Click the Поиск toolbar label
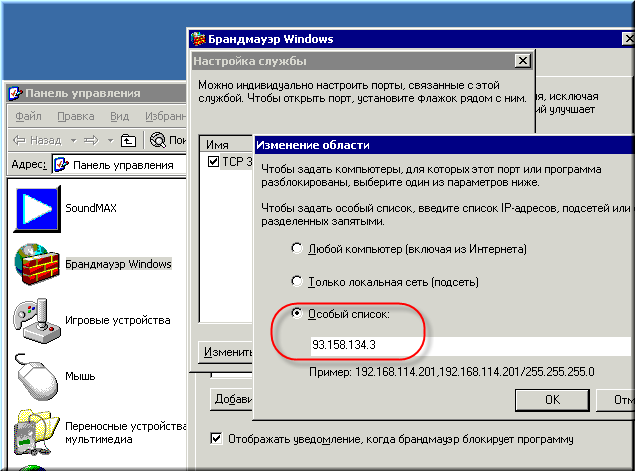 pos(177,140)
